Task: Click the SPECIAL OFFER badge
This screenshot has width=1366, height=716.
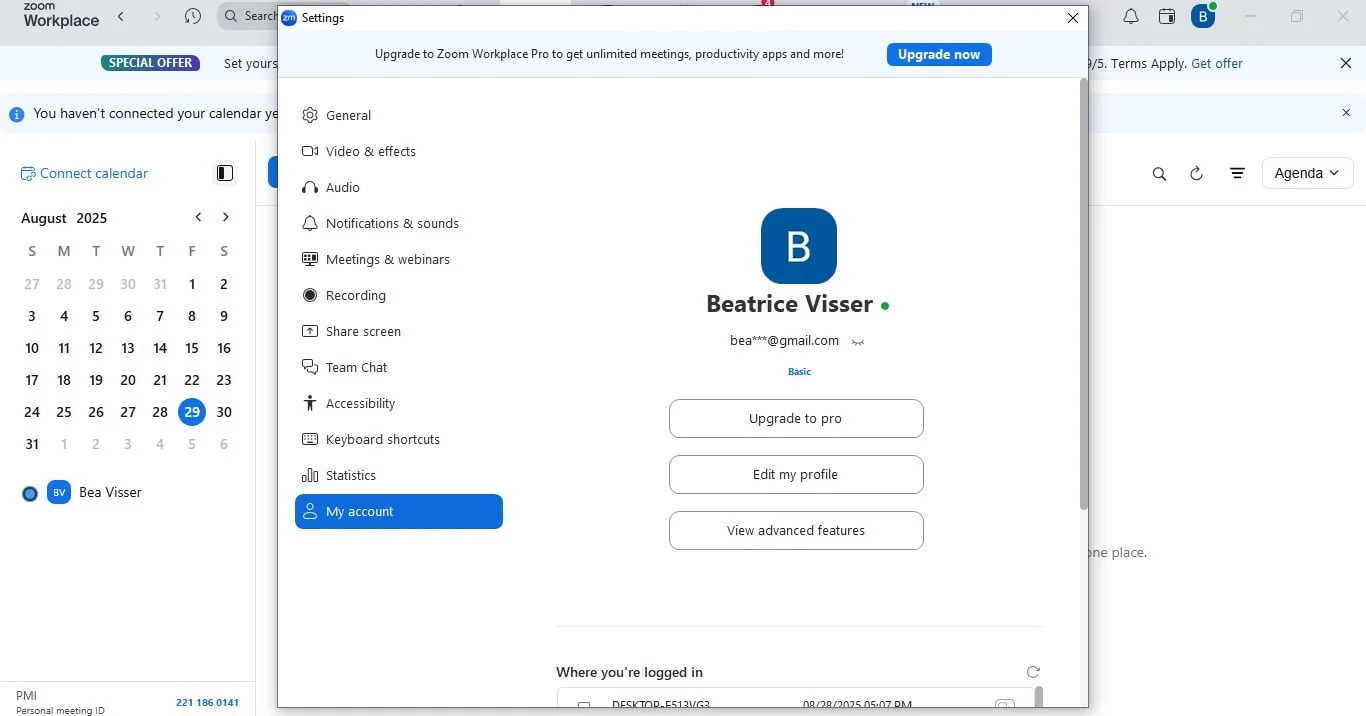Action: pyautogui.click(x=151, y=63)
